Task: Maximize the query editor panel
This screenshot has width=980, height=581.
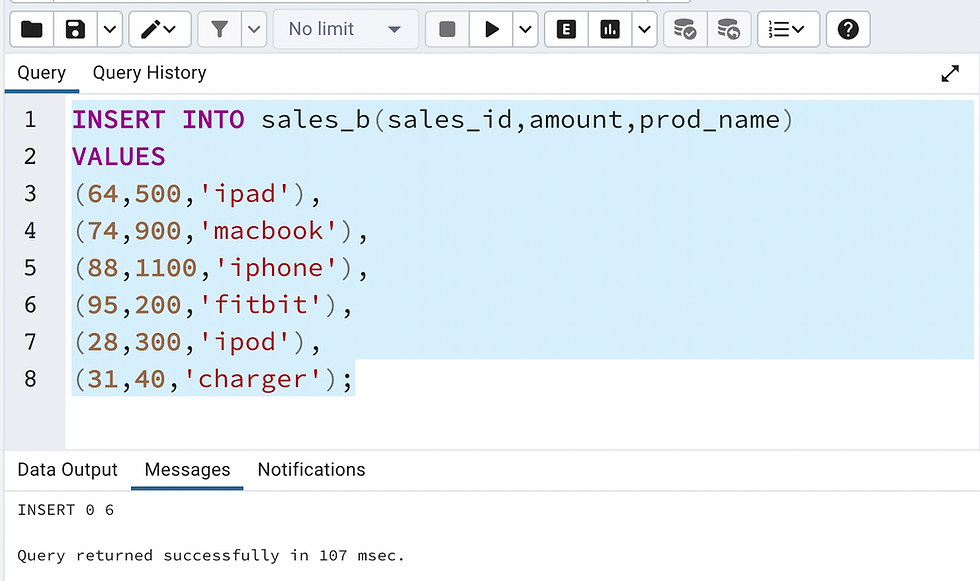Action: coord(950,74)
